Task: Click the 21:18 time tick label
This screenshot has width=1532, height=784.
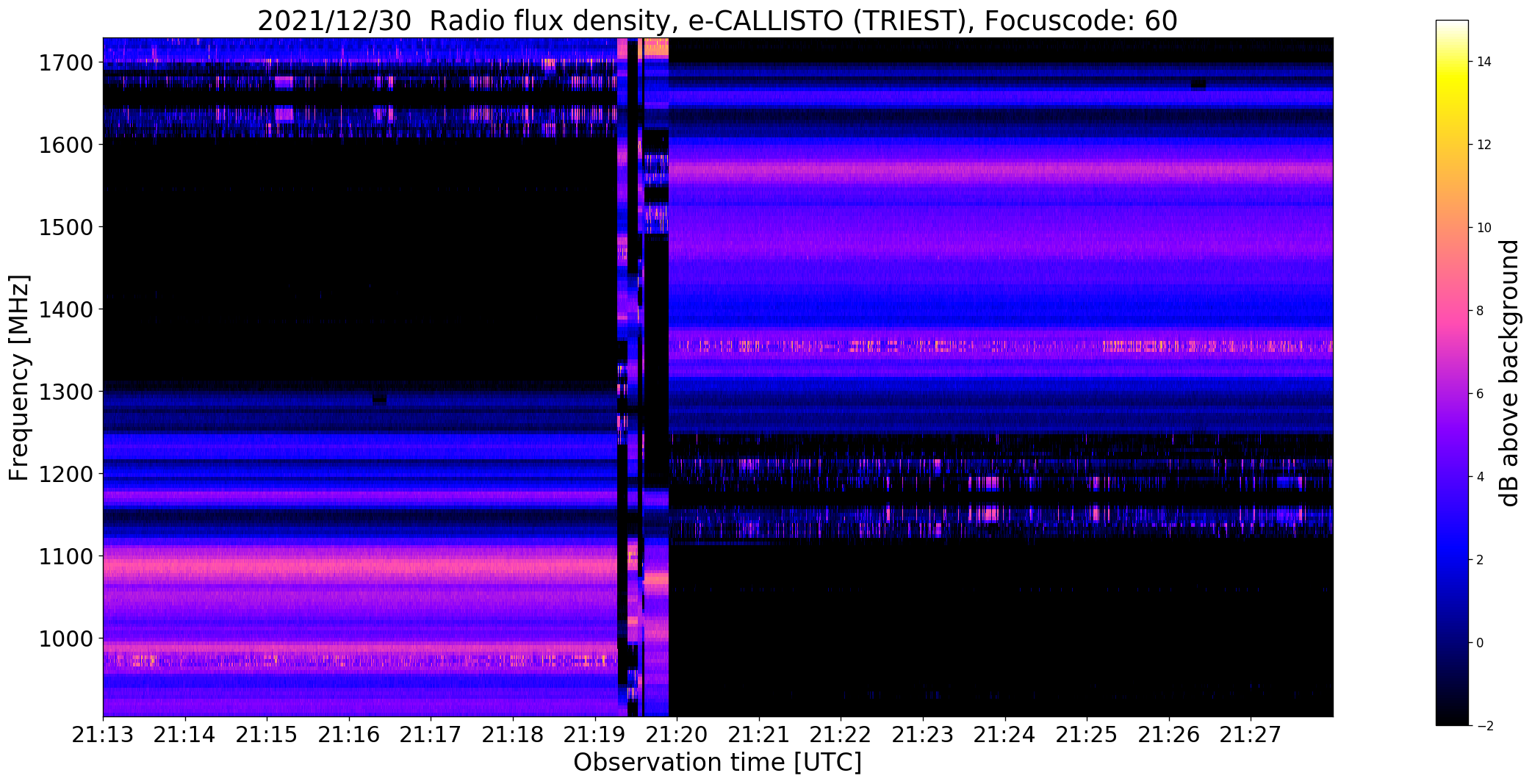Action: coord(513,735)
